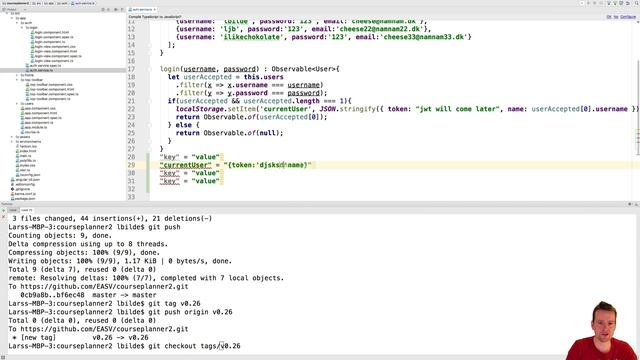The width and height of the screenshot is (640, 360).
Task: Click the "currentUser" text on line 29
Action: click(x=186, y=165)
